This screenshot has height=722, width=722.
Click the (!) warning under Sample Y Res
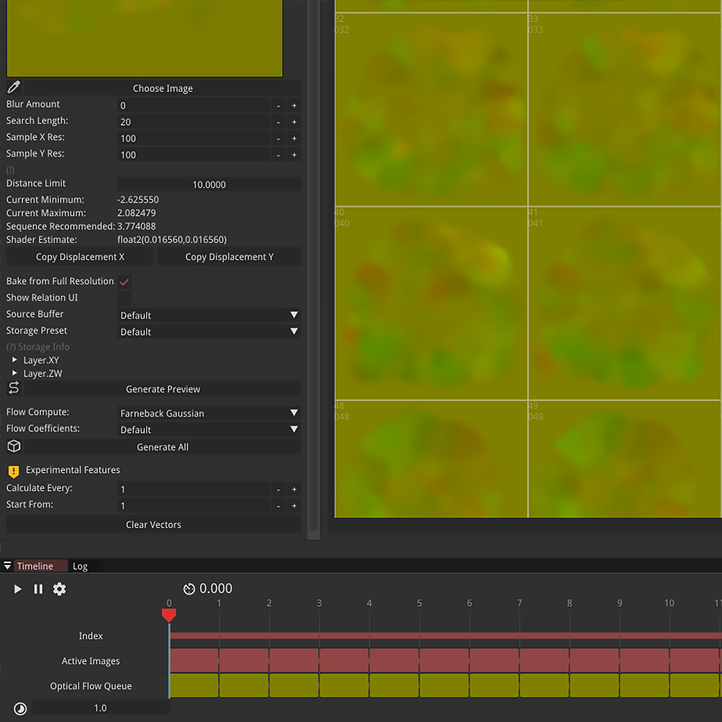(10, 170)
